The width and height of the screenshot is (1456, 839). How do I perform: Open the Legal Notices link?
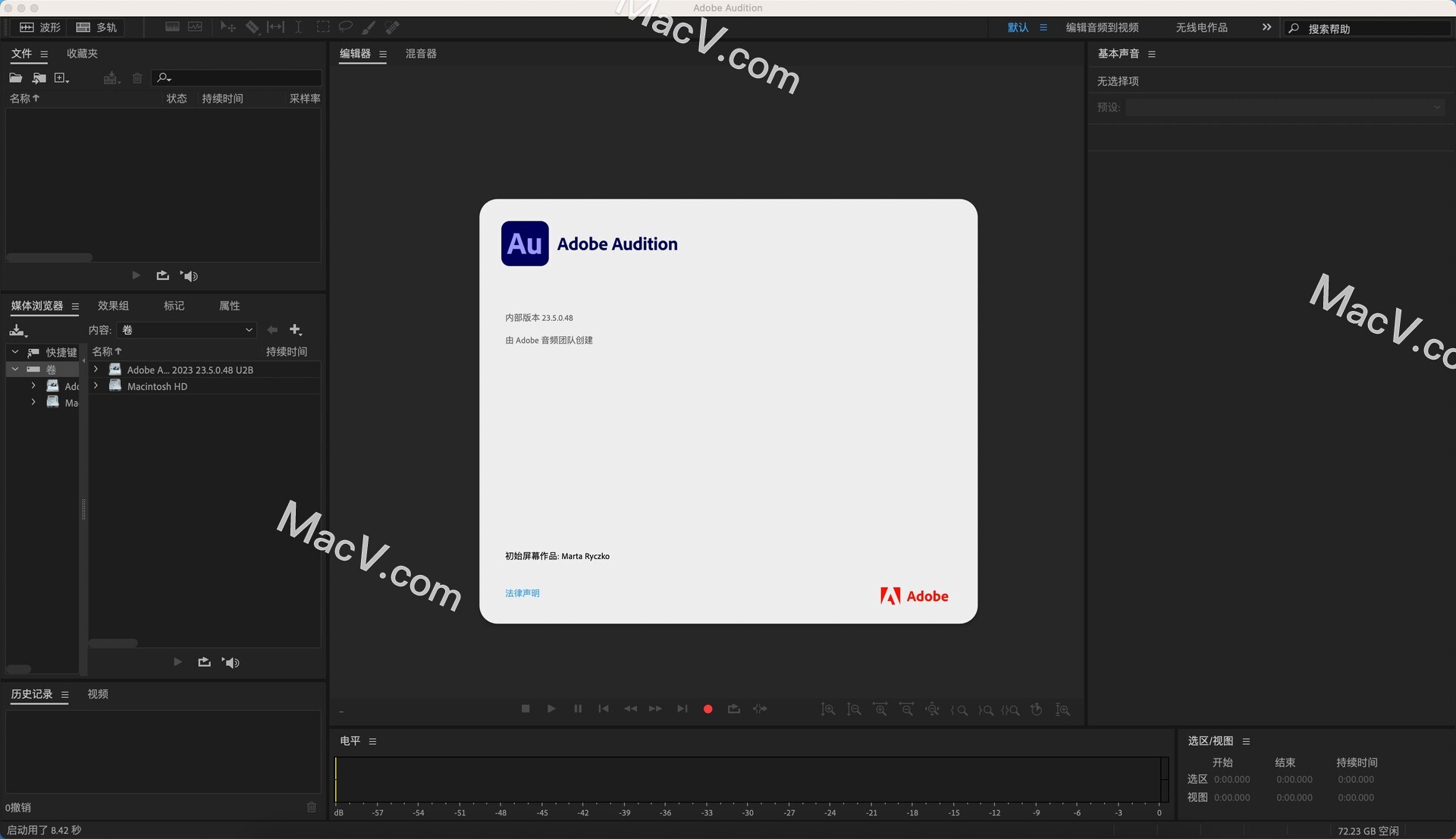(522, 593)
